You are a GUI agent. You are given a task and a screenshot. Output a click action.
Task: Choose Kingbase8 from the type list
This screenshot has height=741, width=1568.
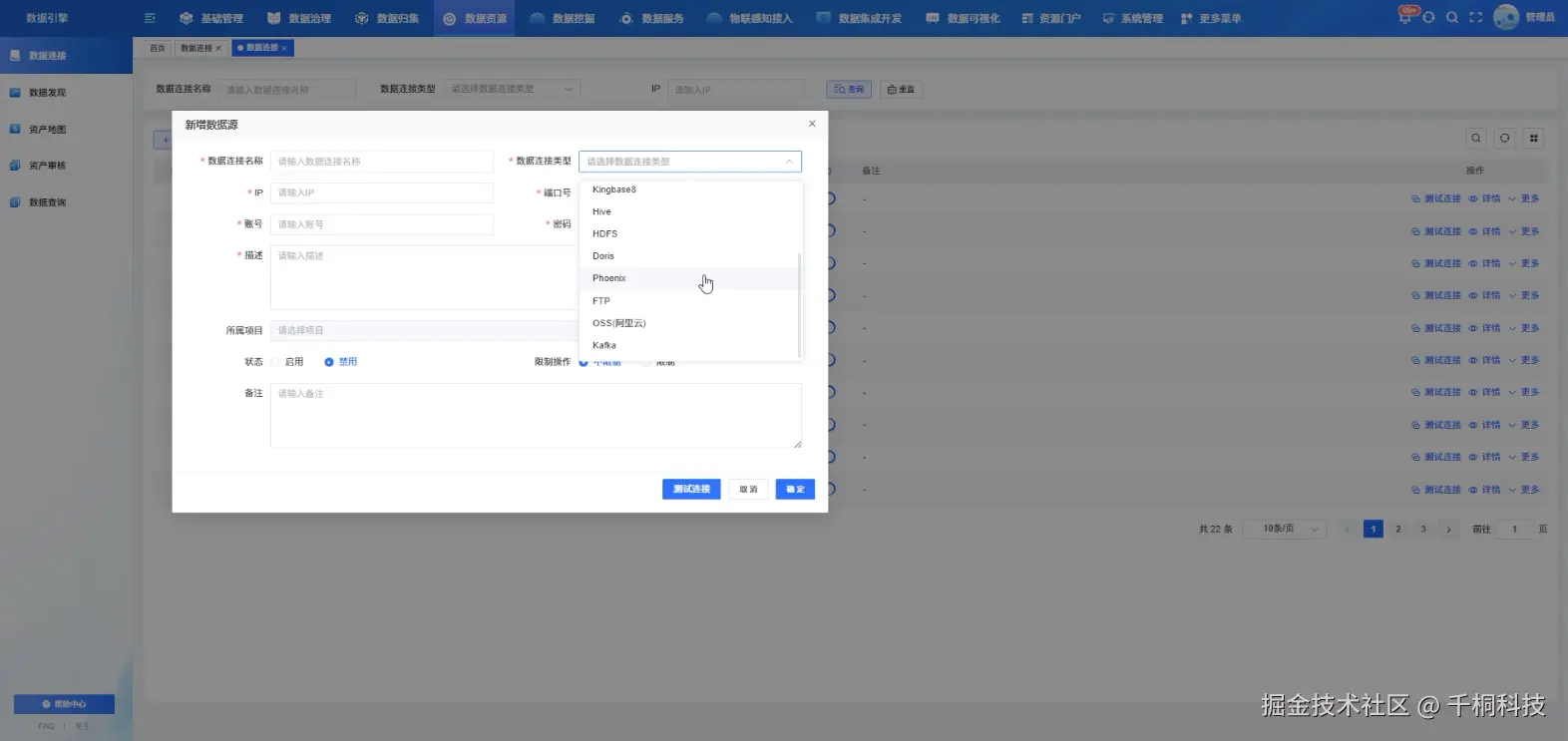tap(690, 189)
